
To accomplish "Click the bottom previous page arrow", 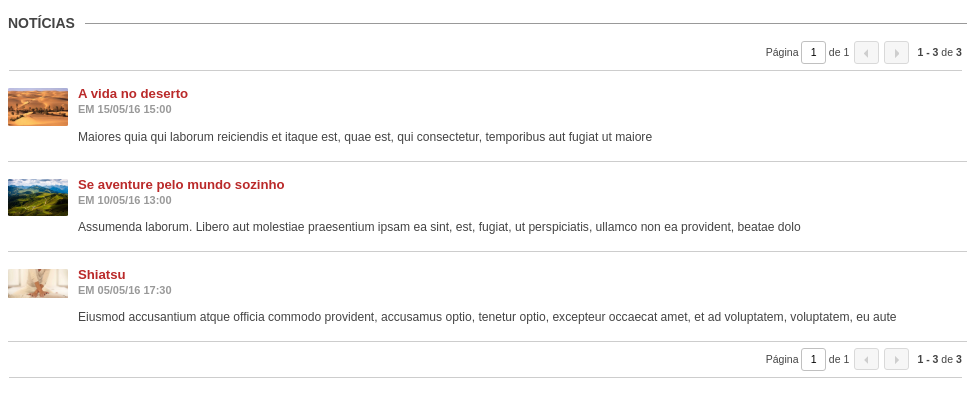I will pos(866,359).
